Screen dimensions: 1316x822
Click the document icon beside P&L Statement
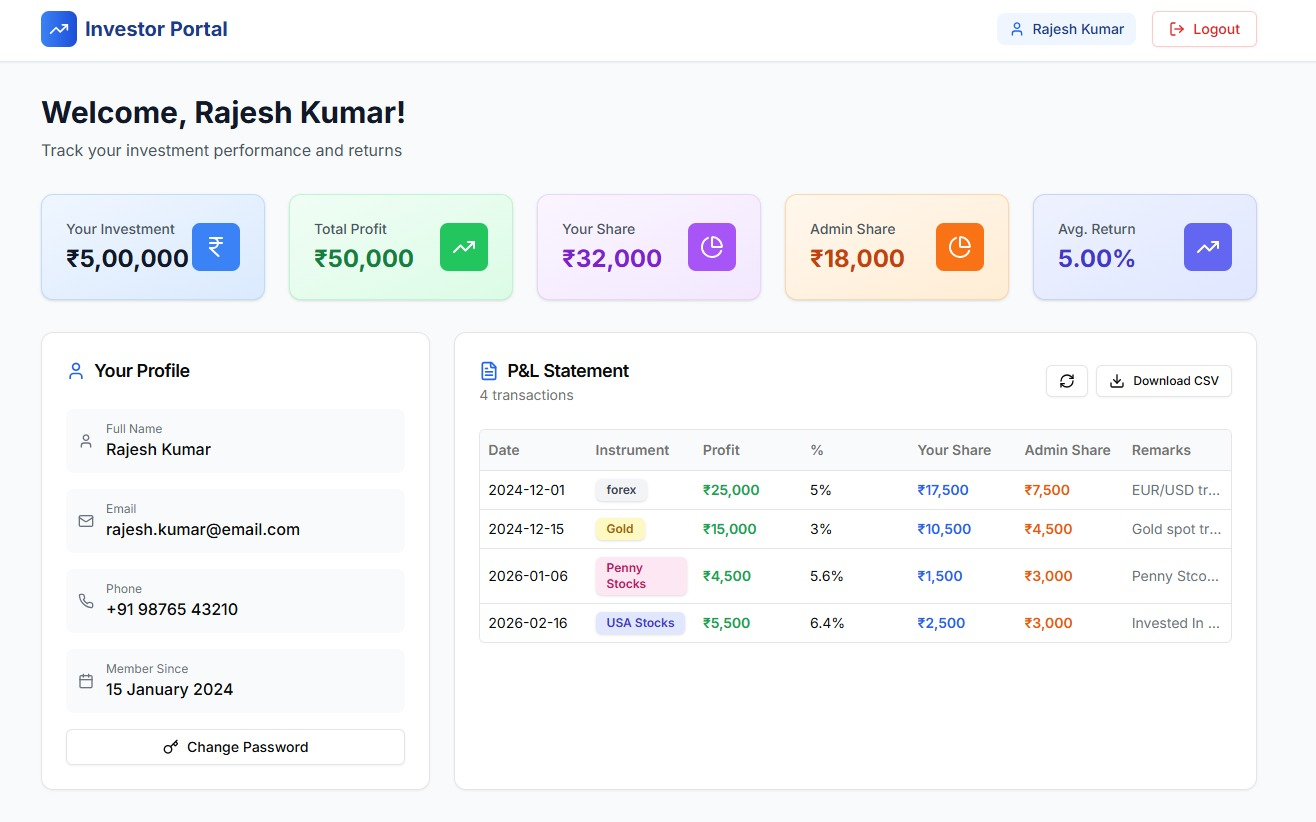pos(488,370)
